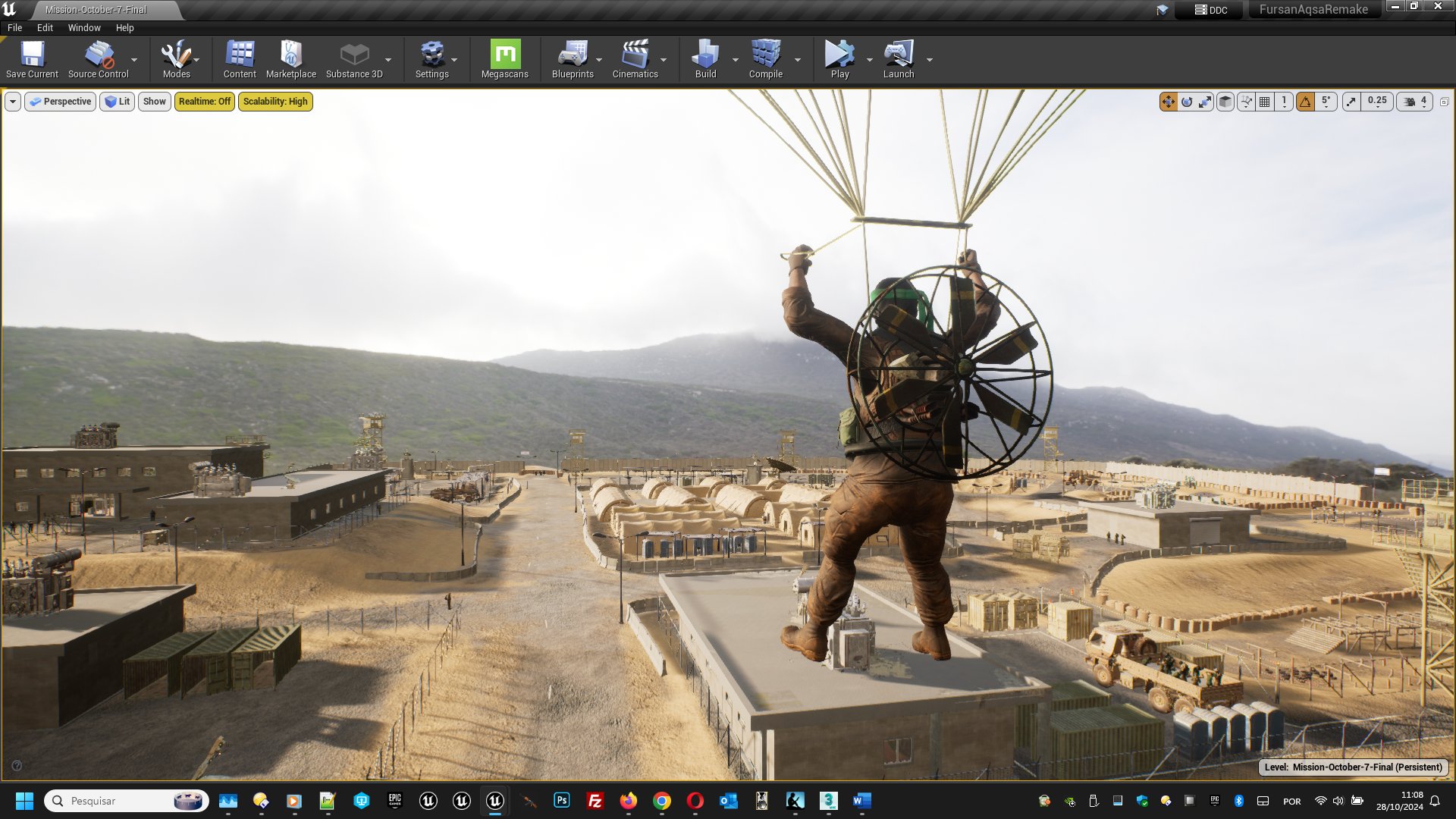Expand the Source Control dropdown arrow
This screenshot has height=819, width=1456.
[134, 59]
